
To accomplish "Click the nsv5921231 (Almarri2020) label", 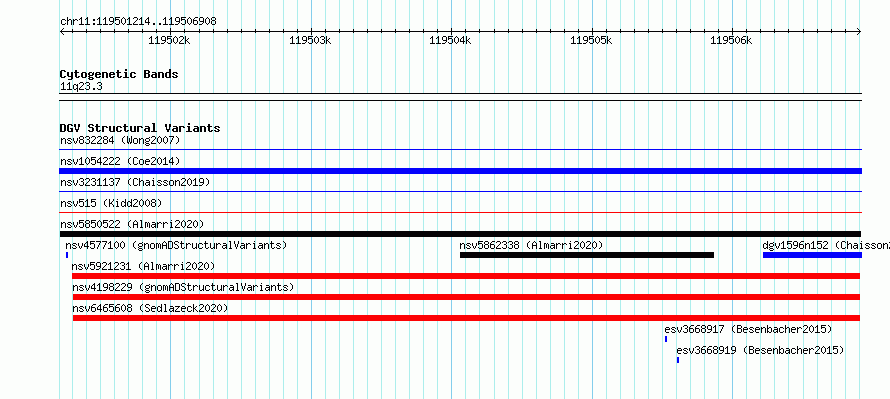I will click(143, 266).
